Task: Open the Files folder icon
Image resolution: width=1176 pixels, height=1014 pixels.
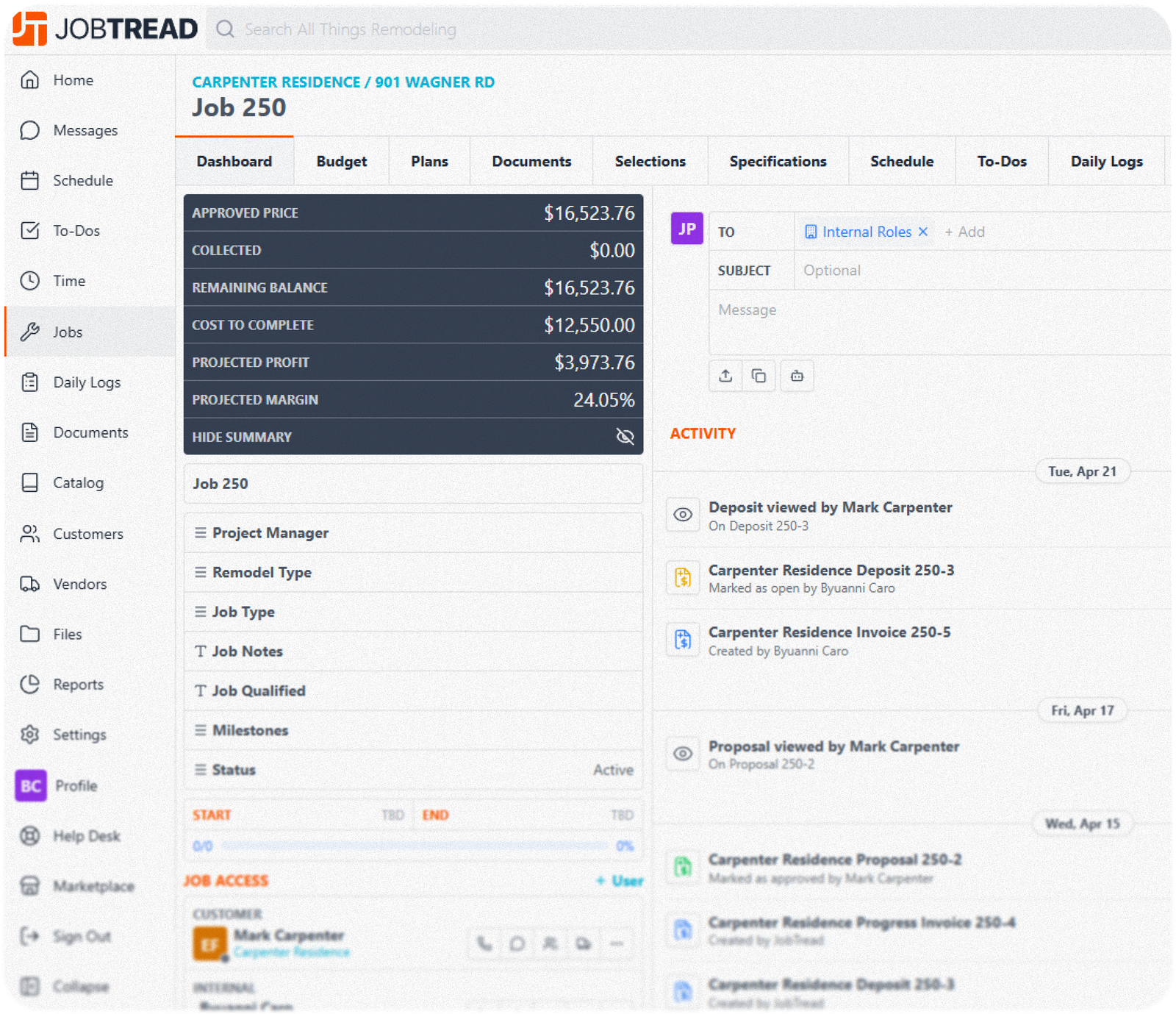Action: click(x=29, y=633)
